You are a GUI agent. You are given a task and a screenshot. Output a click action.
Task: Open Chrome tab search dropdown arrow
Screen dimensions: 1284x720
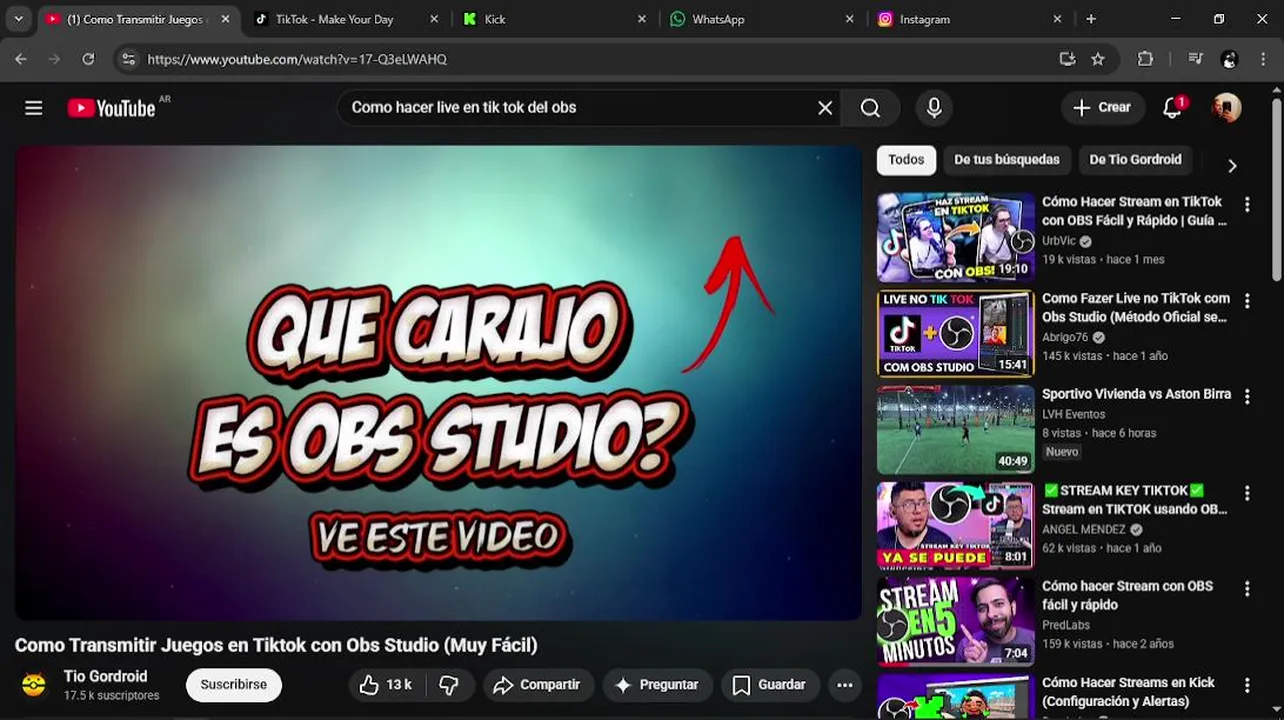18,19
